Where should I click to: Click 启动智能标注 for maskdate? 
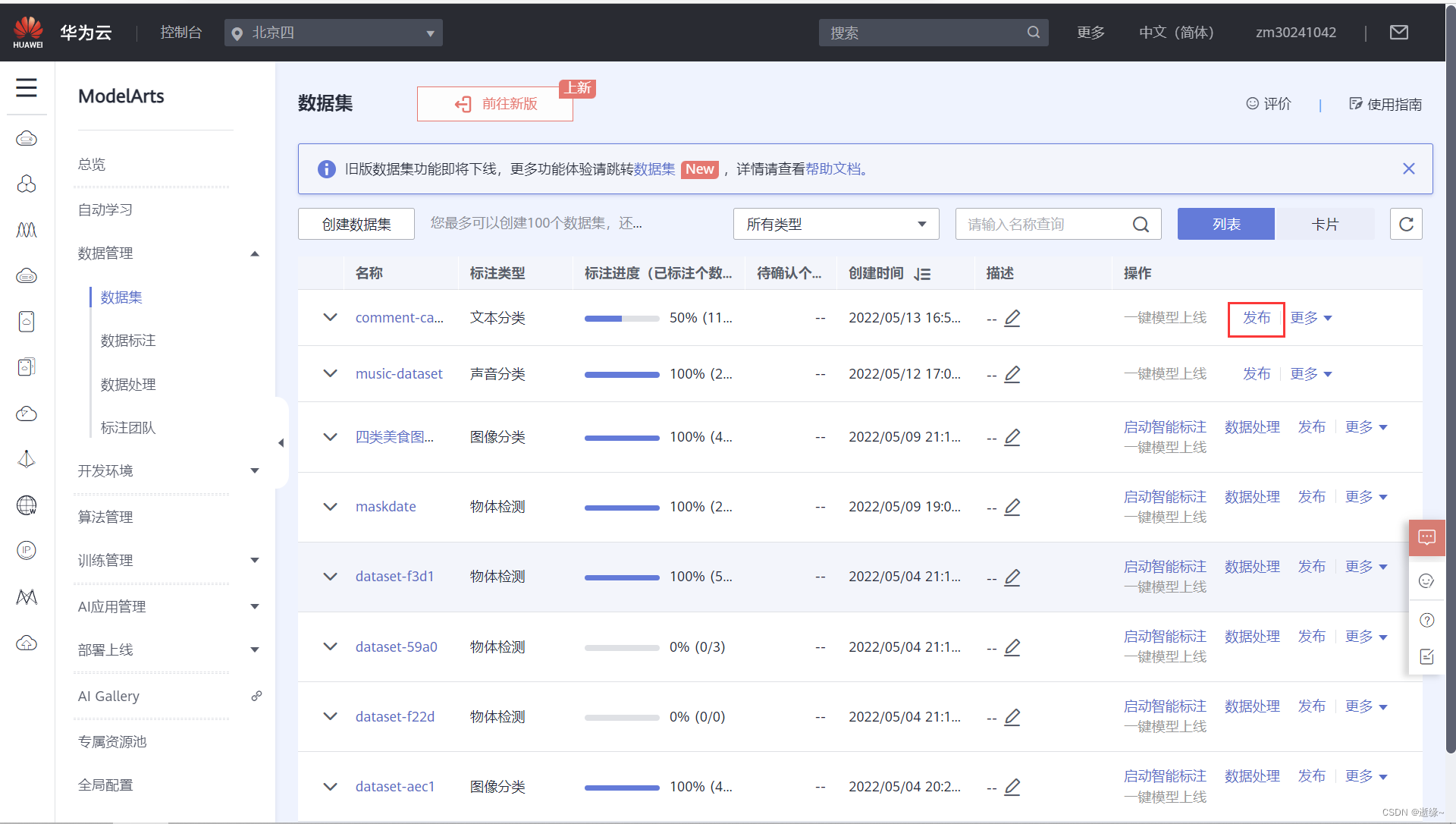click(x=1165, y=497)
